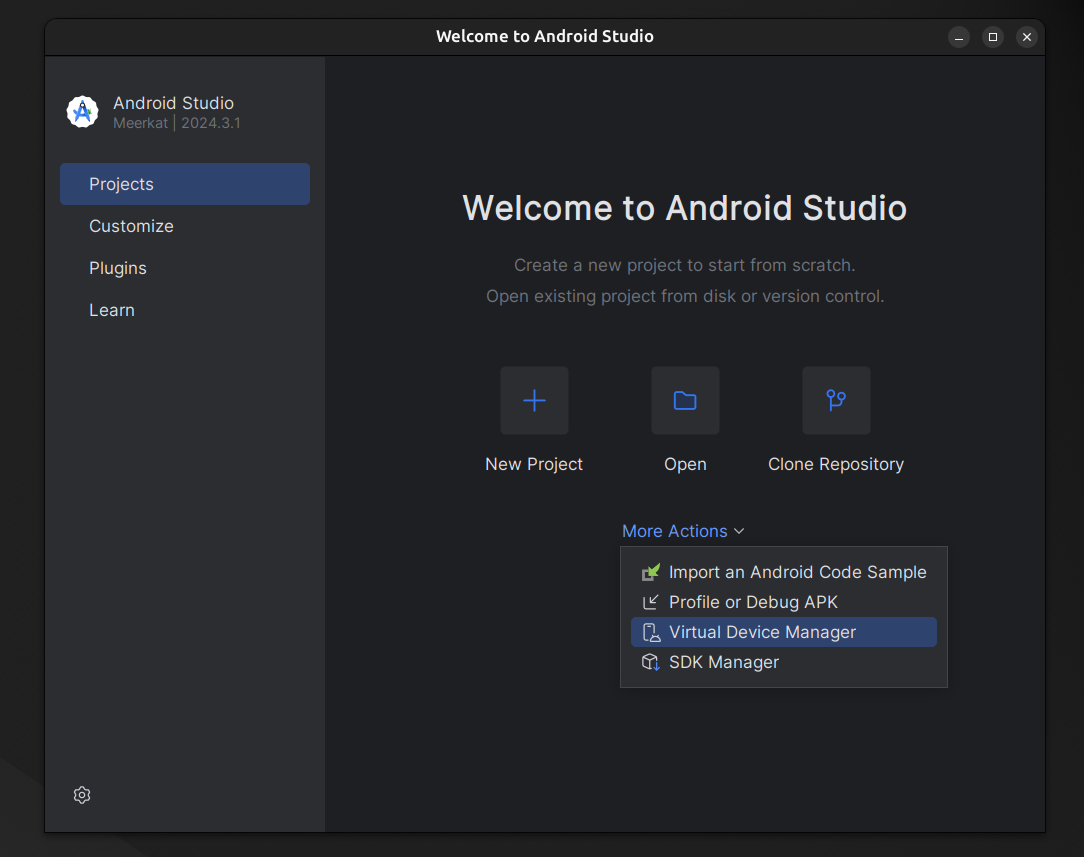The height and width of the screenshot is (857, 1084).
Task: Collapse the More Actions dropdown
Action: coord(683,531)
